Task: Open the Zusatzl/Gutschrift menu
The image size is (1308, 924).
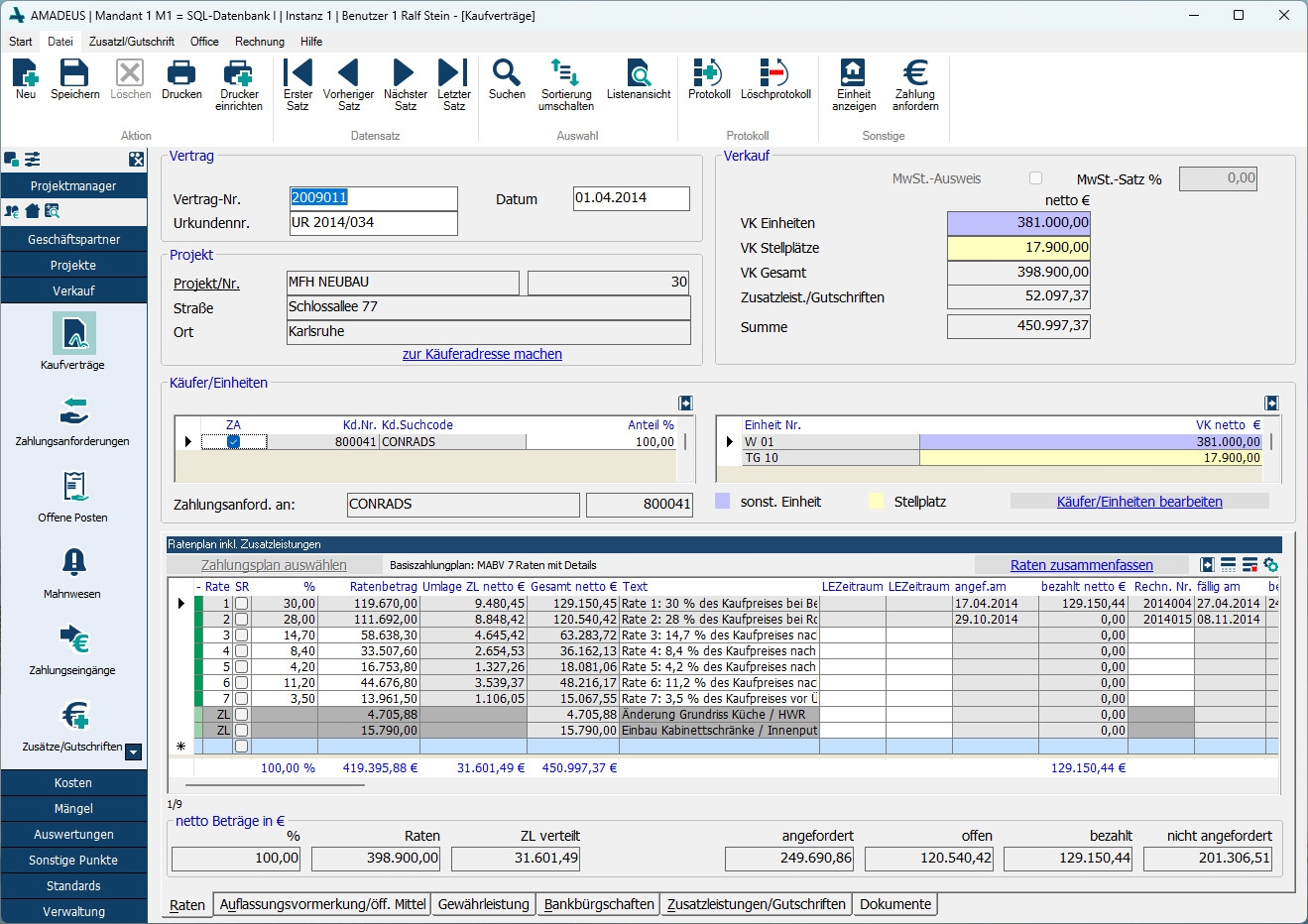Action: coord(131,42)
